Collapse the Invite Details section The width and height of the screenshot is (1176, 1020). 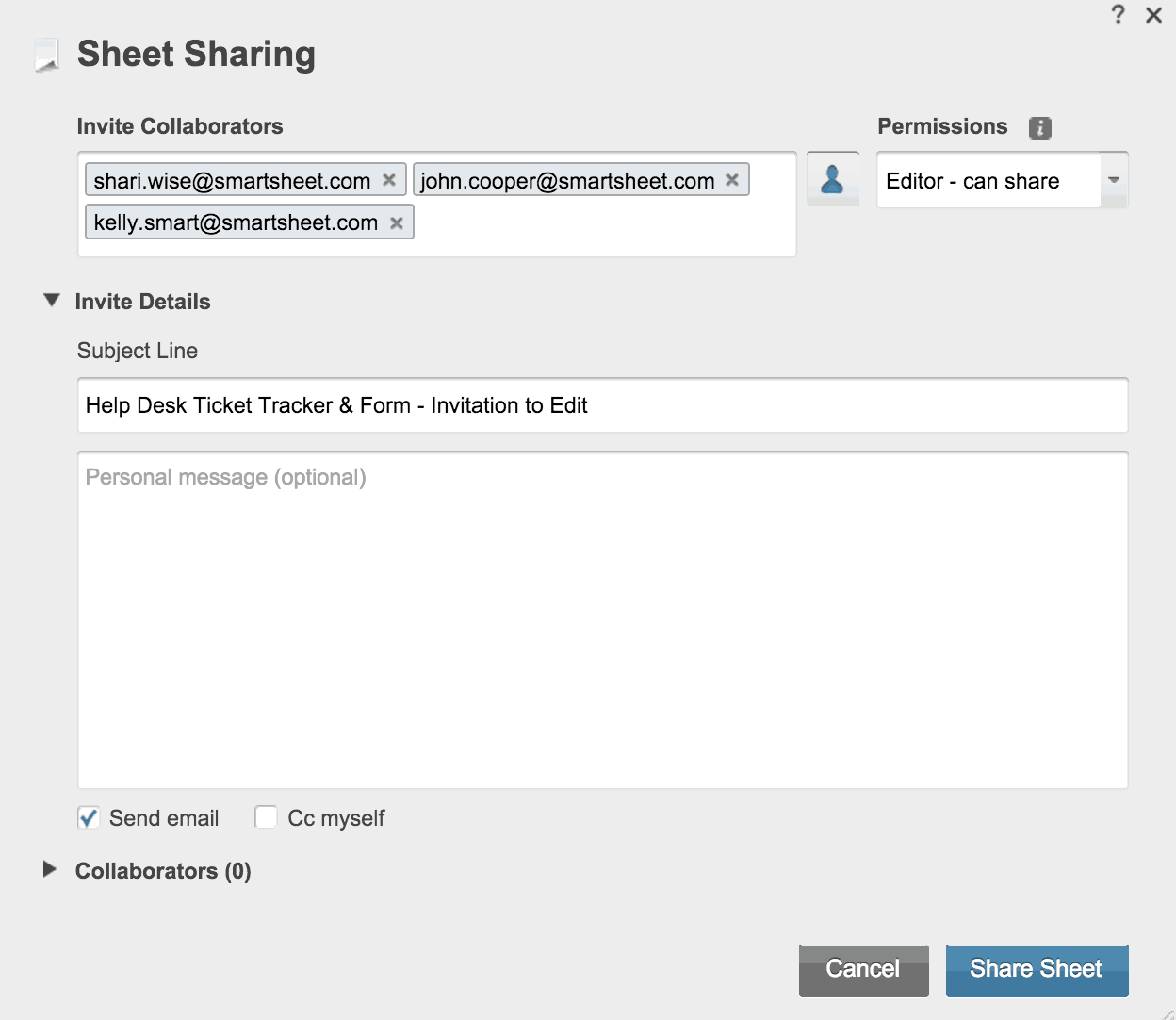(x=52, y=301)
